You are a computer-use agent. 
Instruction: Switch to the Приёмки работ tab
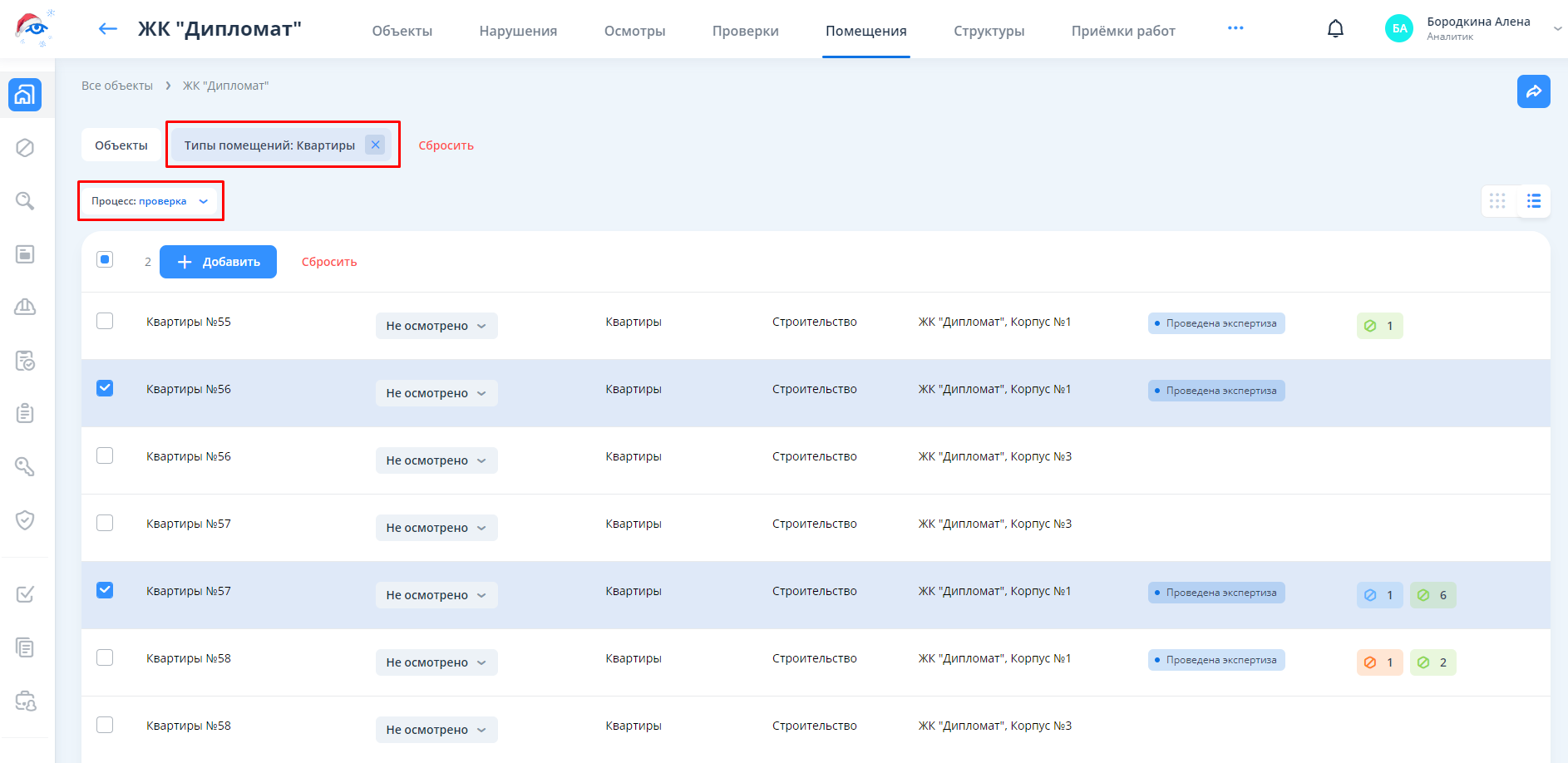[x=1122, y=31]
